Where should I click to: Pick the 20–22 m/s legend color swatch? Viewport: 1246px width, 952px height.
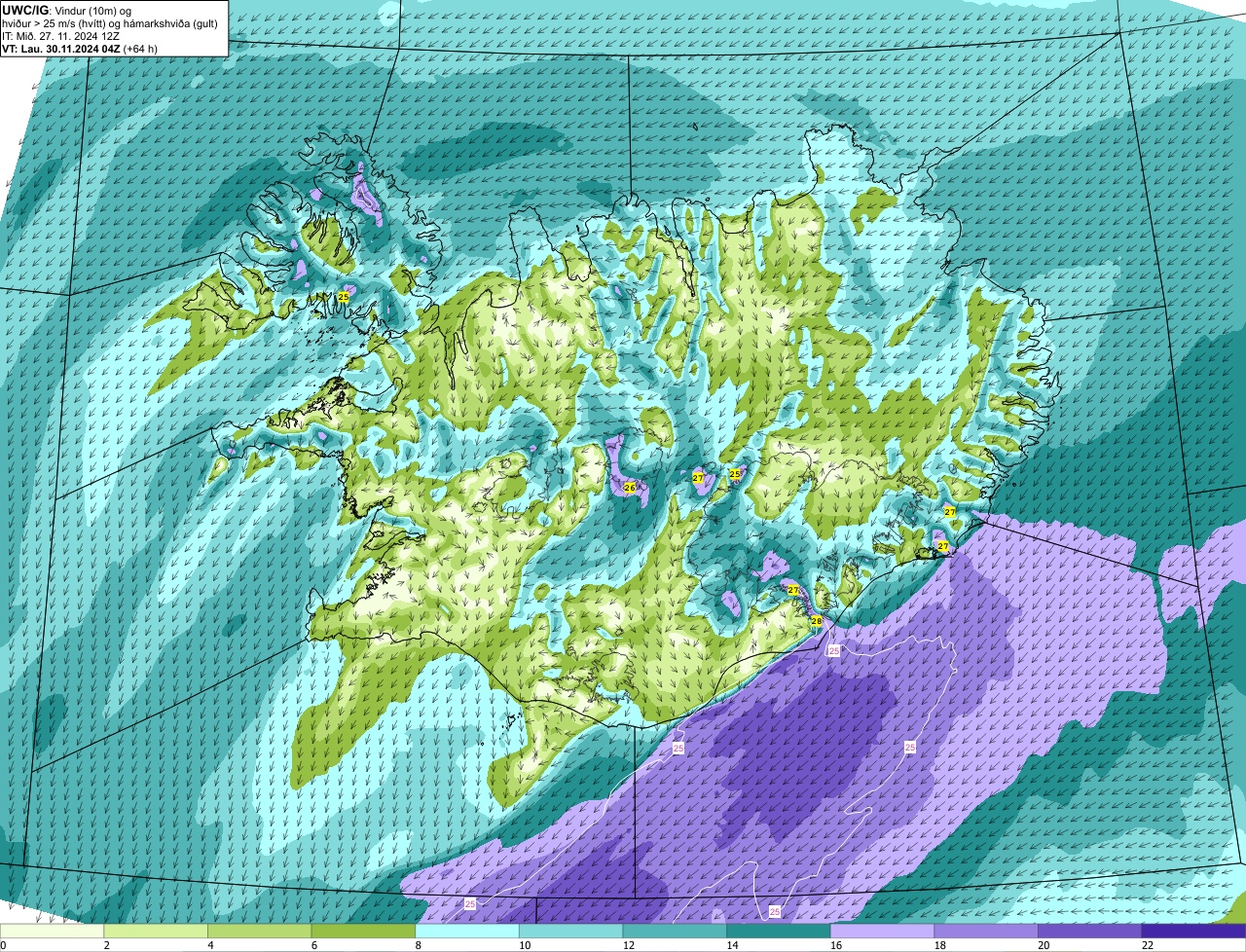point(1090,932)
